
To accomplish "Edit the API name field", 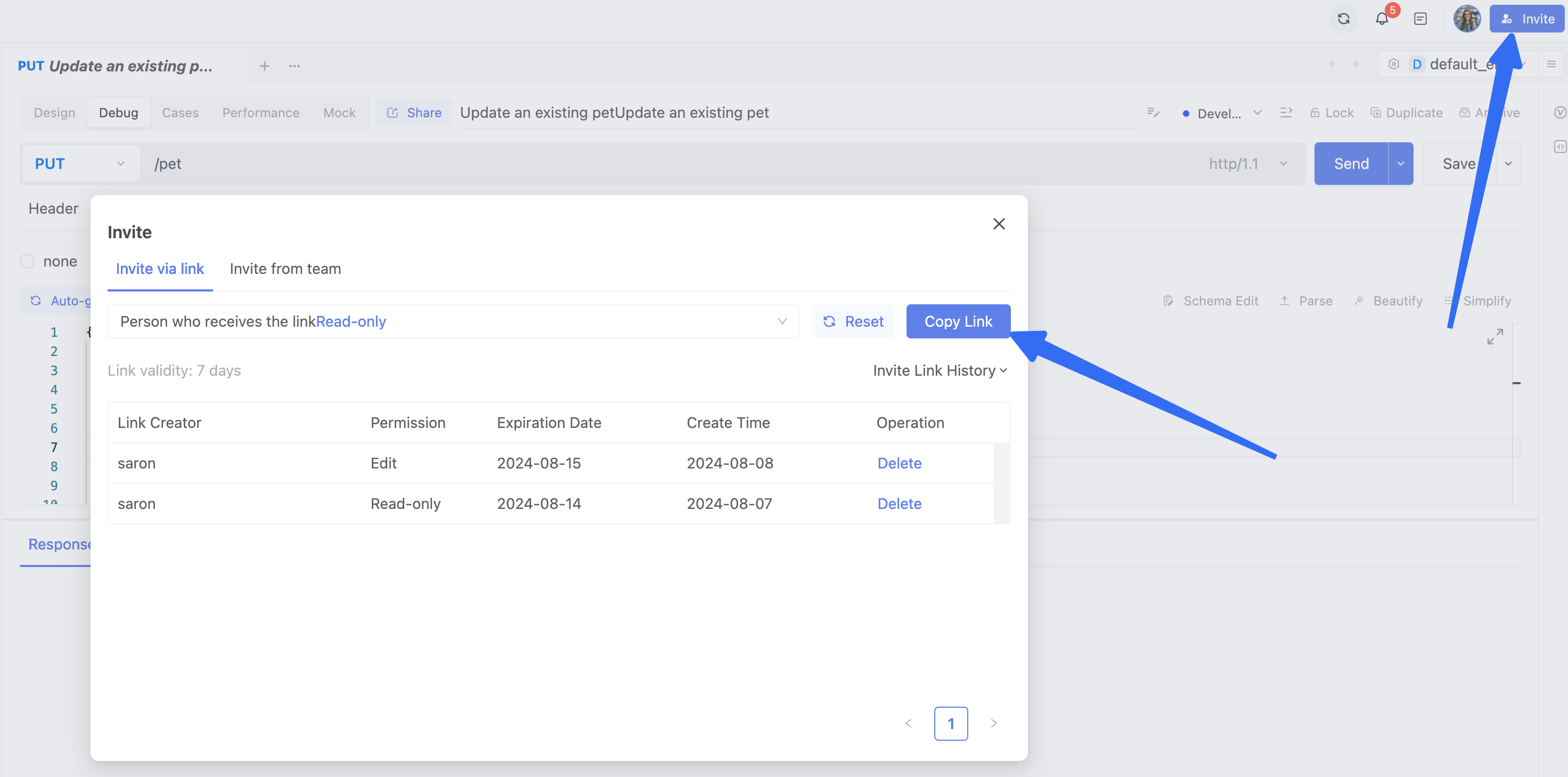I will (796, 112).
